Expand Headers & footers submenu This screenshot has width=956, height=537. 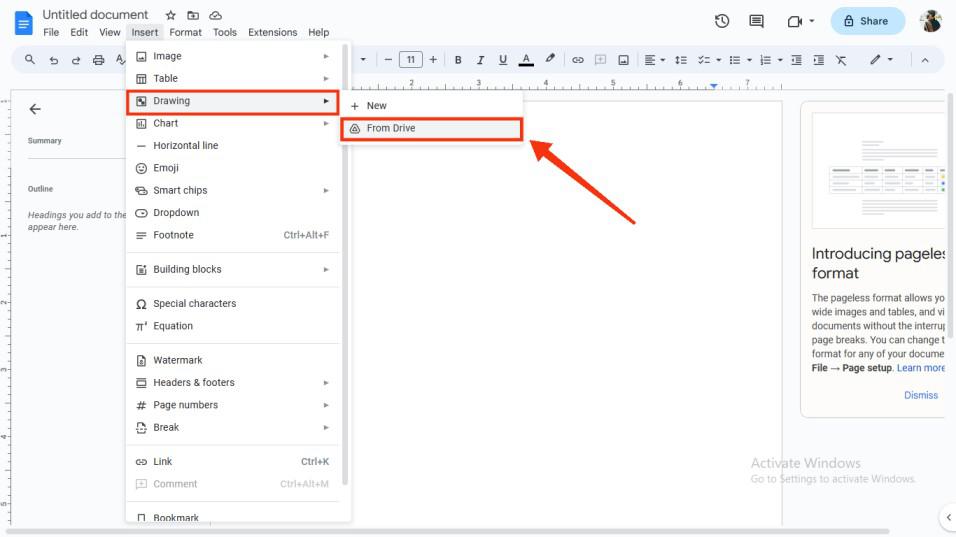point(232,383)
